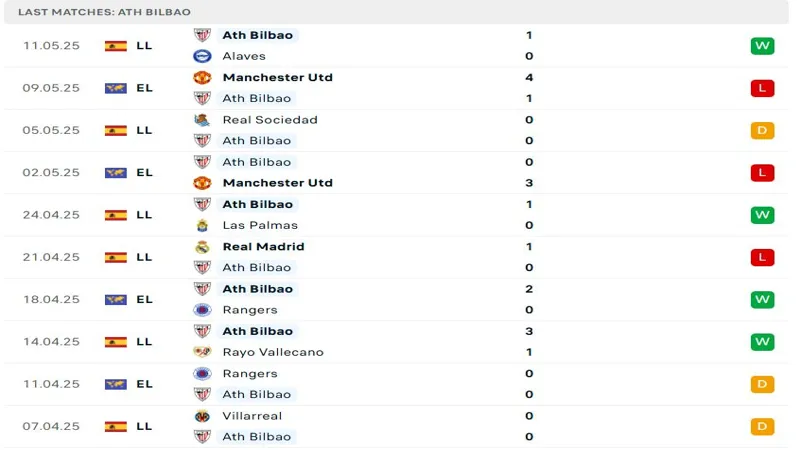Click the LL league label on 05.05.25
The image size is (800, 450).
[x=144, y=130]
